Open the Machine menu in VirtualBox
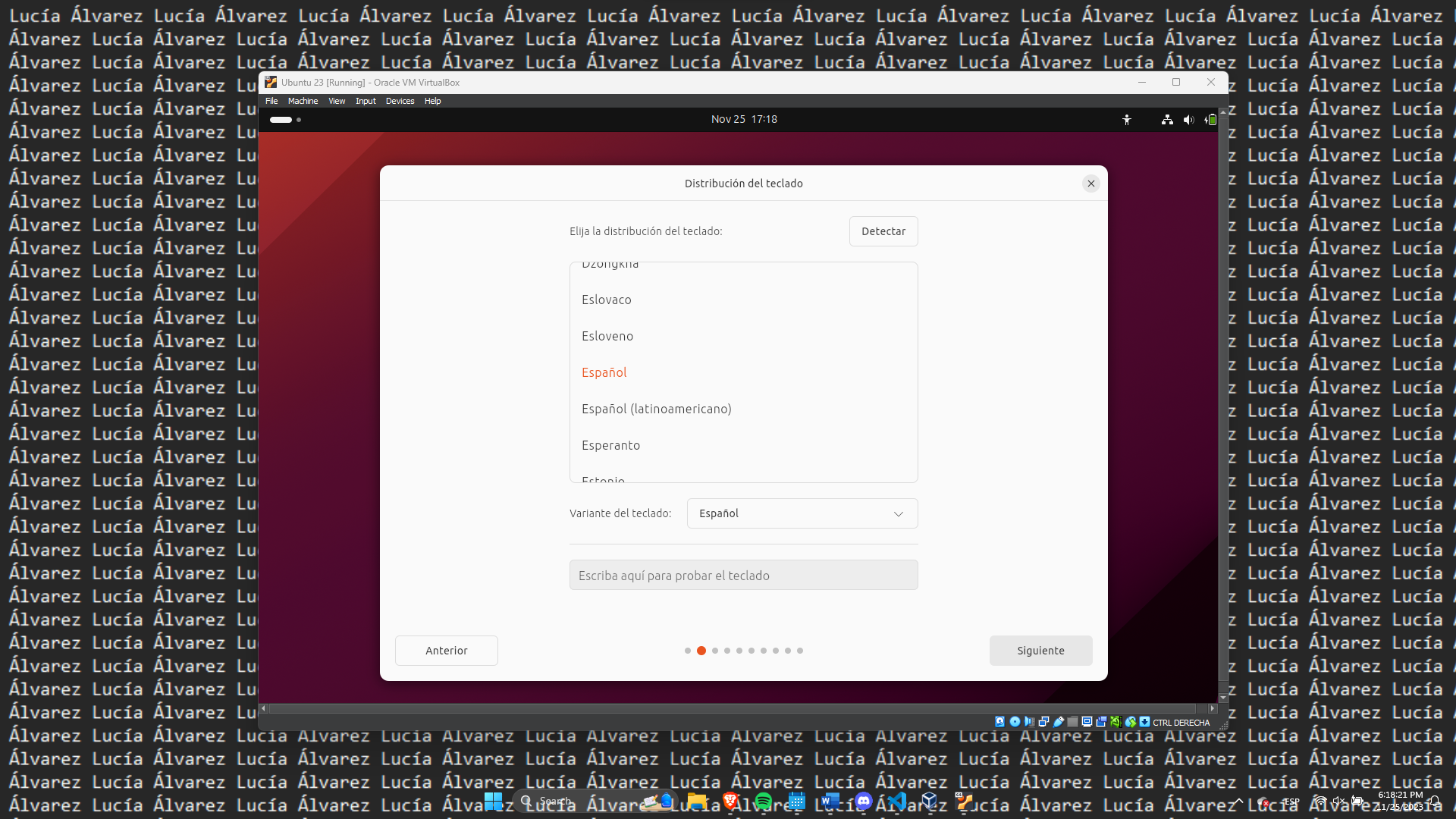This screenshot has width=1456, height=819. coord(303,101)
